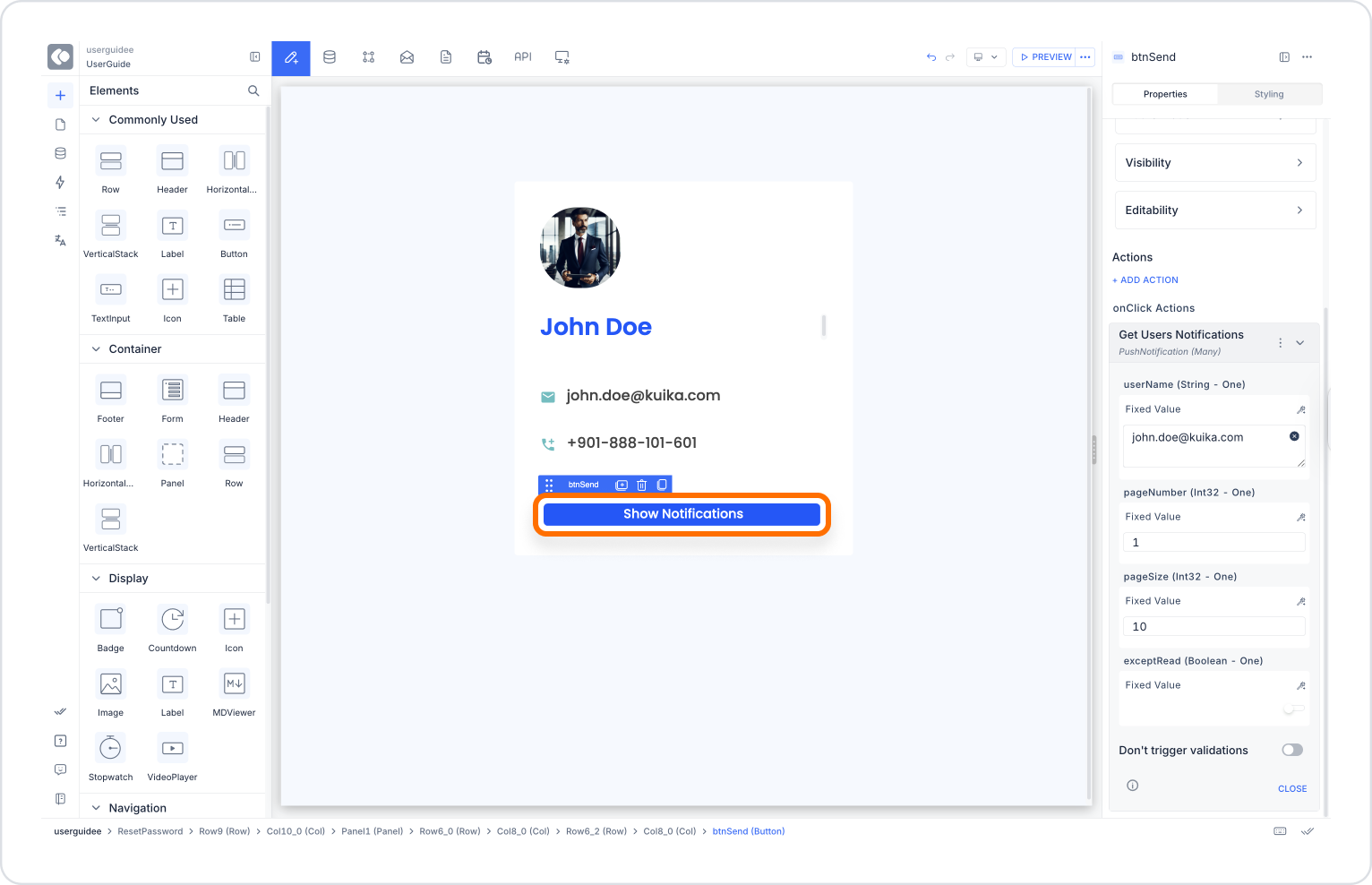
Task: Open the lightning actions sidebar icon
Action: pyautogui.click(x=60, y=183)
